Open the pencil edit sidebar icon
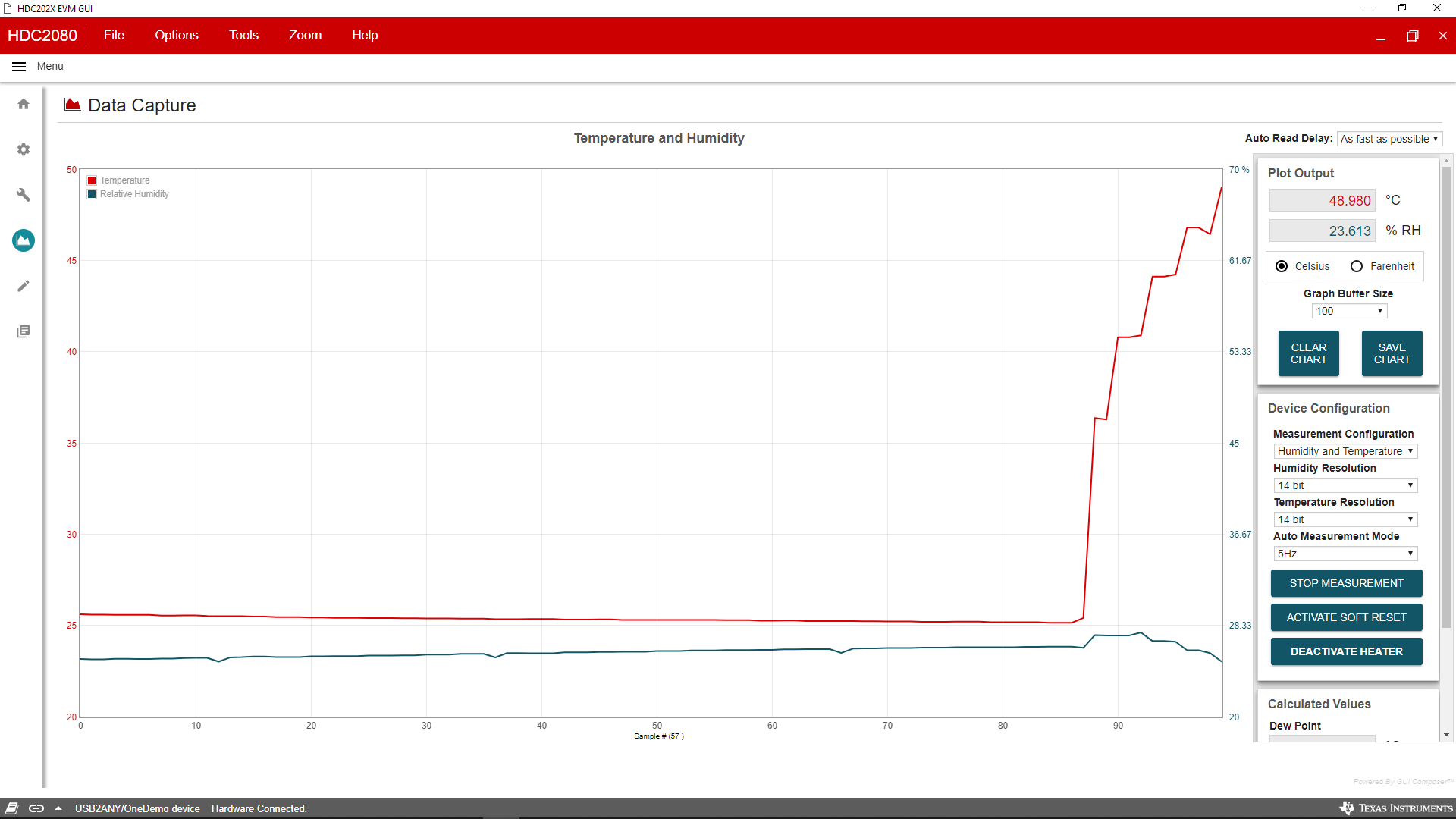The image size is (1456, 819). click(24, 286)
